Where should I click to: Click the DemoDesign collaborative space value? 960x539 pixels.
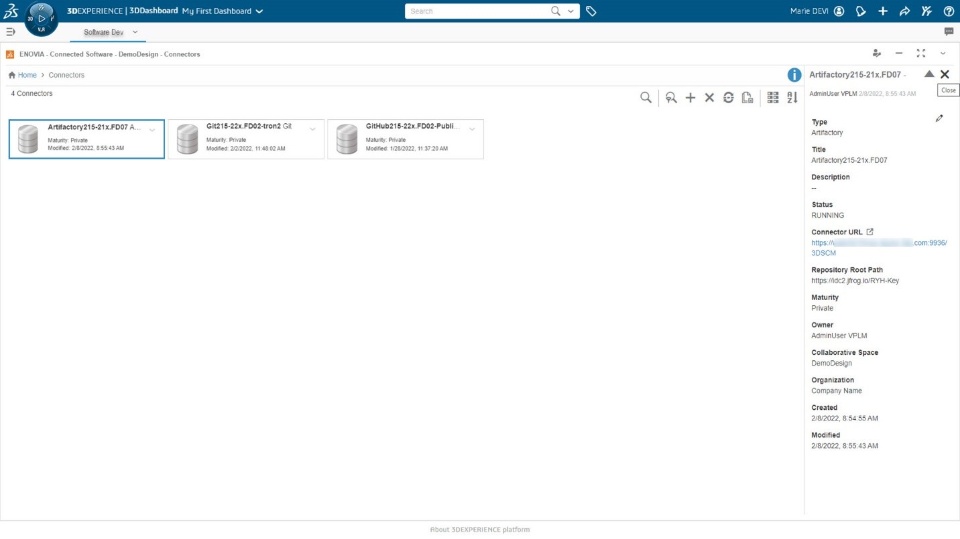click(x=831, y=363)
